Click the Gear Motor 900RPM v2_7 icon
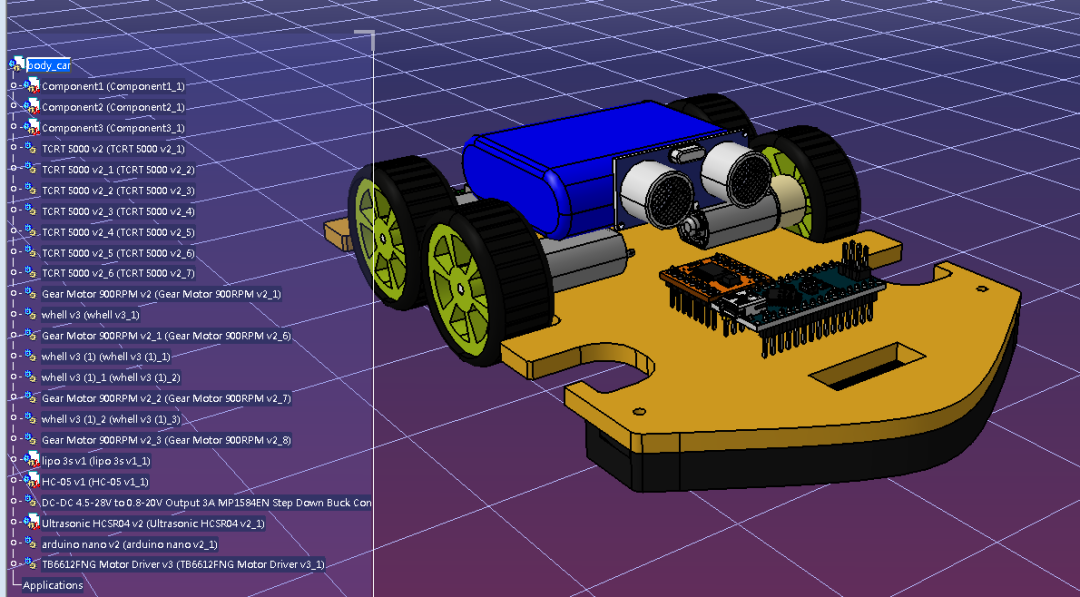 [31, 398]
